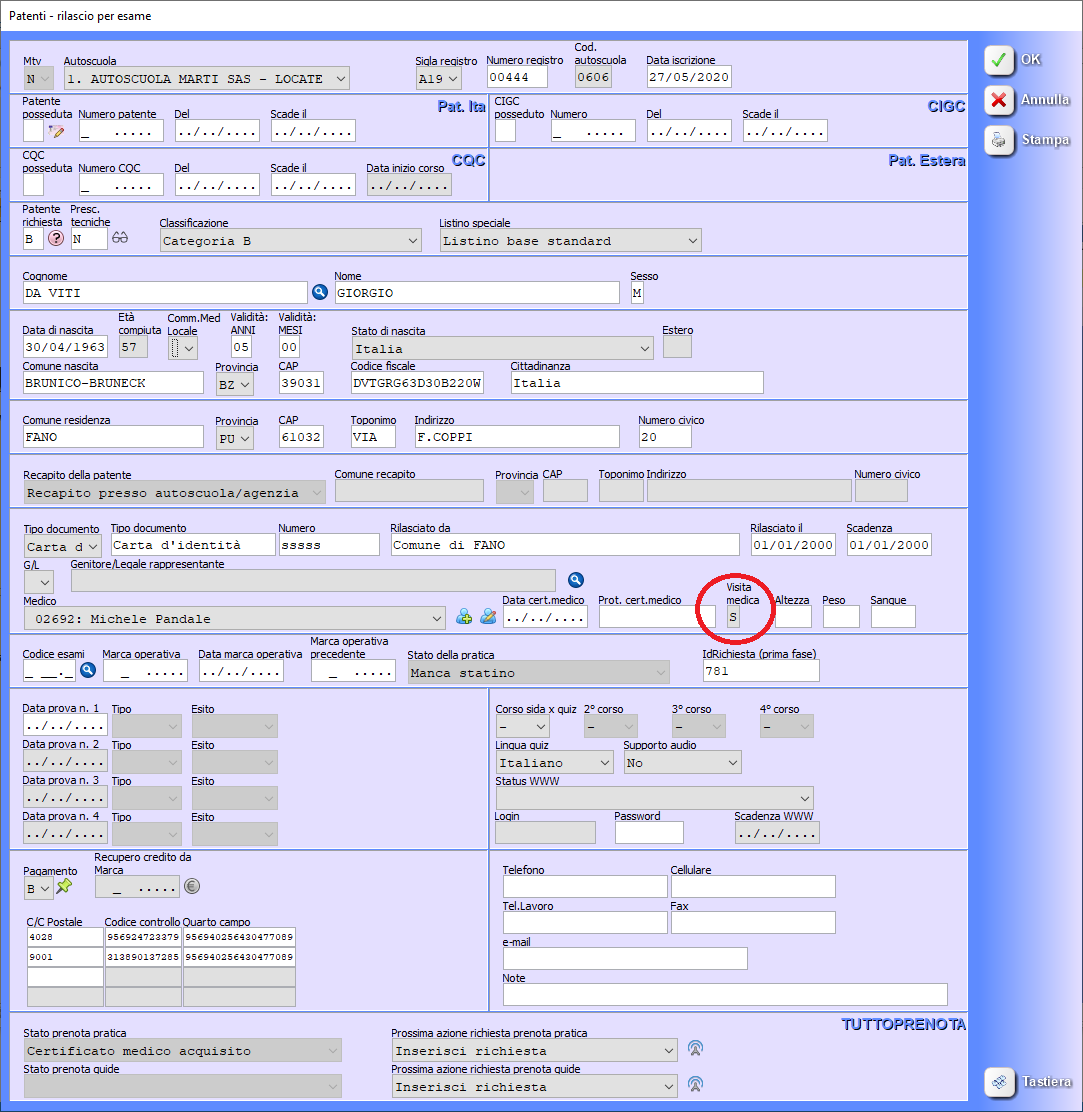1083x1112 pixels.
Task: Open the Tastiera keyboard button
Action: coord(1028,1081)
